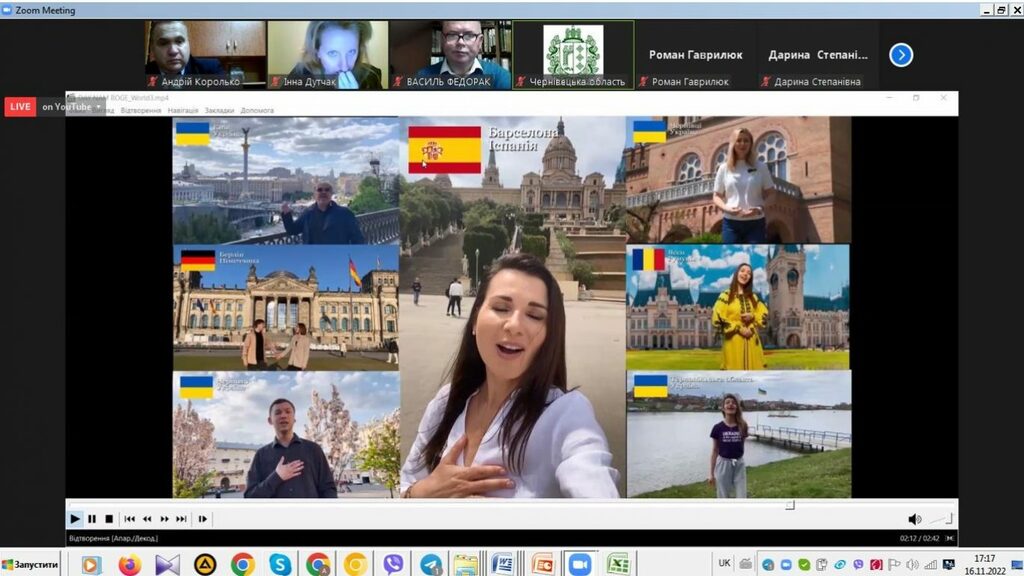Select Андрій Королько's video thumbnail
Viewport: 1024px width, 576px height.
[205, 50]
